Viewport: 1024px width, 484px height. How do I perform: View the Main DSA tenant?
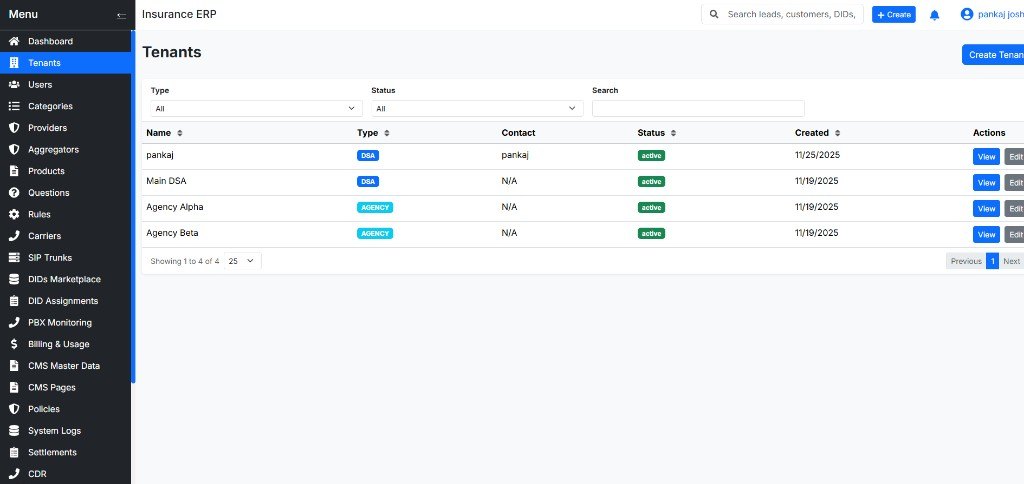pyautogui.click(x=986, y=183)
